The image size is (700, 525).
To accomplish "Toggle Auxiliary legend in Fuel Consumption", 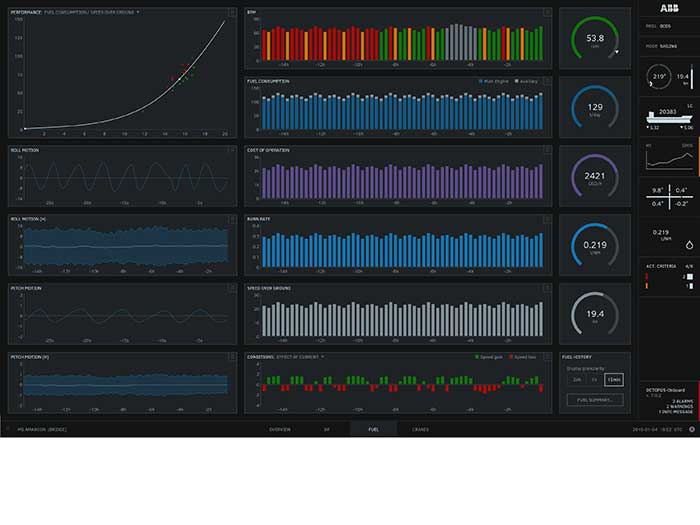I will pos(526,81).
